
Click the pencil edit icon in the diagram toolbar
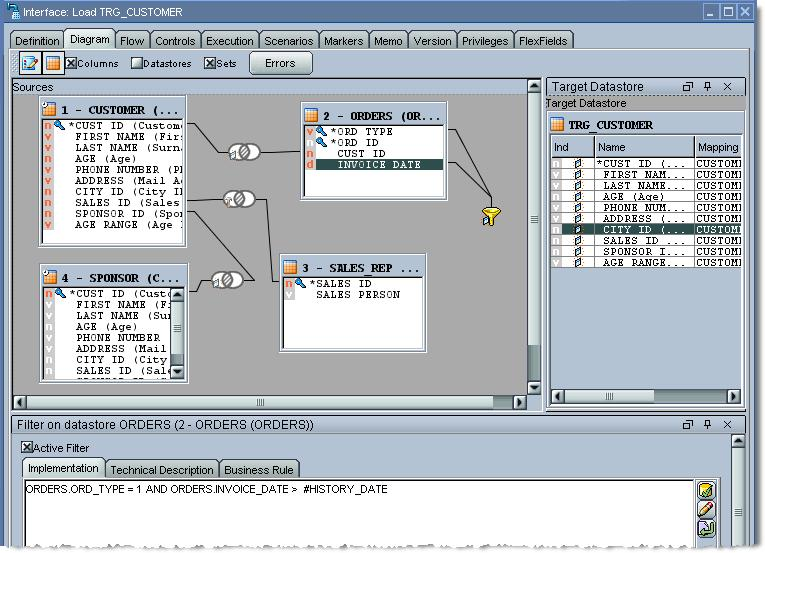click(x=30, y=63)
